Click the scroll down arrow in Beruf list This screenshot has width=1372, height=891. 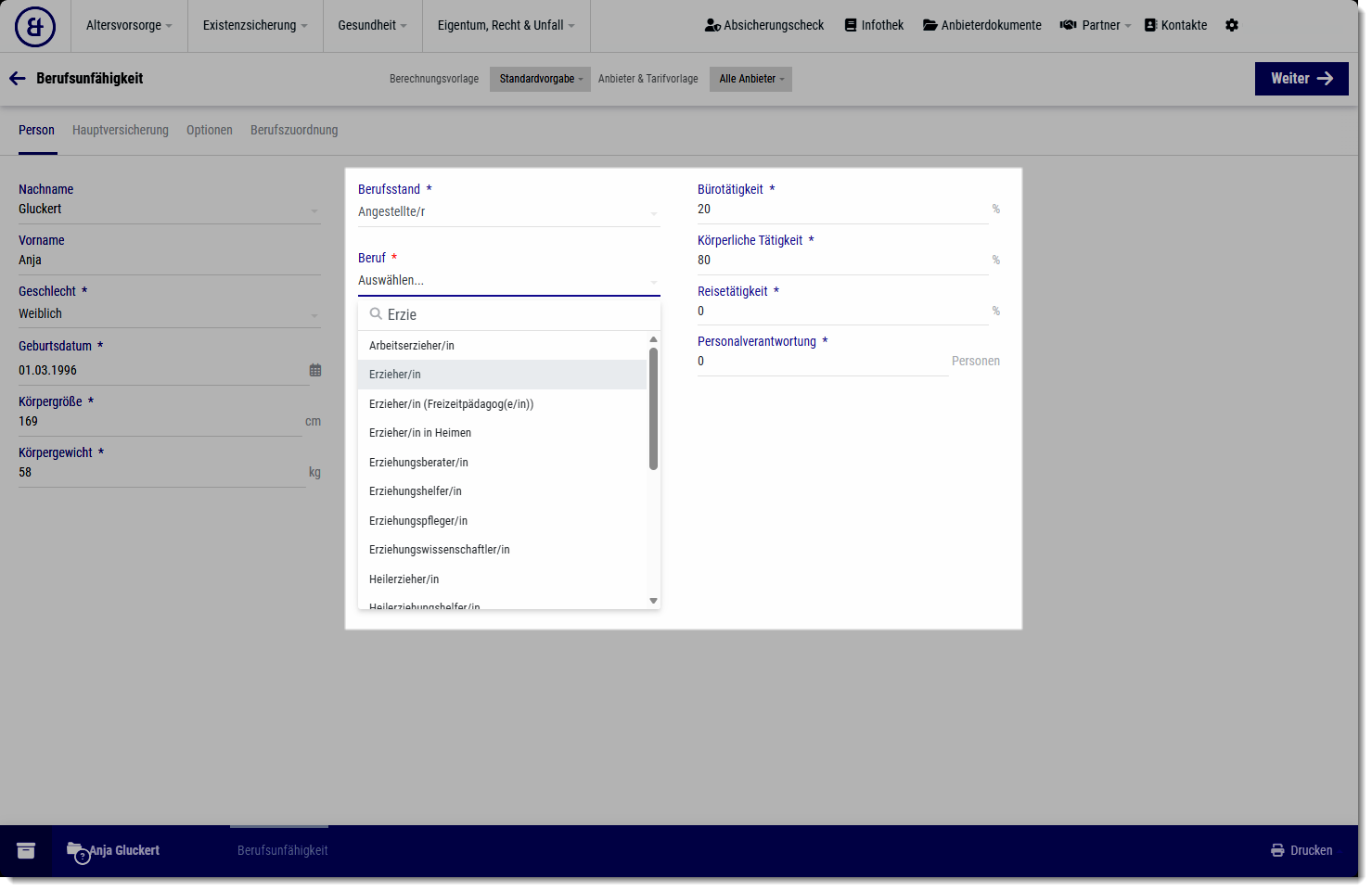click(x=653, y=601)
